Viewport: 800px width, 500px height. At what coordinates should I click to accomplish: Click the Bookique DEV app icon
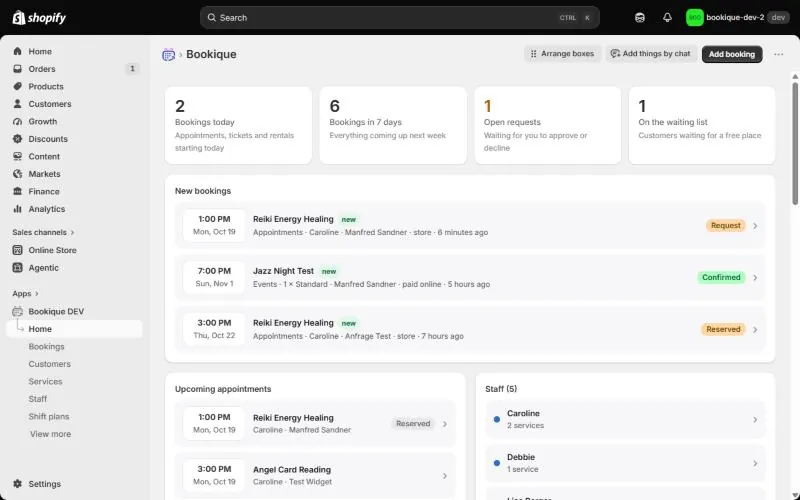(17, 311)
